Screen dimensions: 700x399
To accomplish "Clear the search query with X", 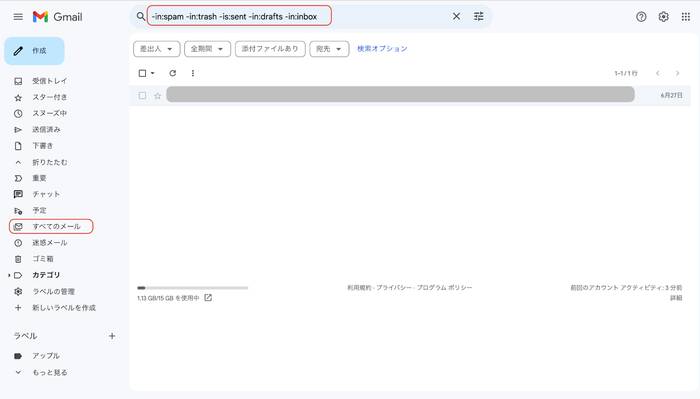I will pyautogui.click(x=456, y=17).
